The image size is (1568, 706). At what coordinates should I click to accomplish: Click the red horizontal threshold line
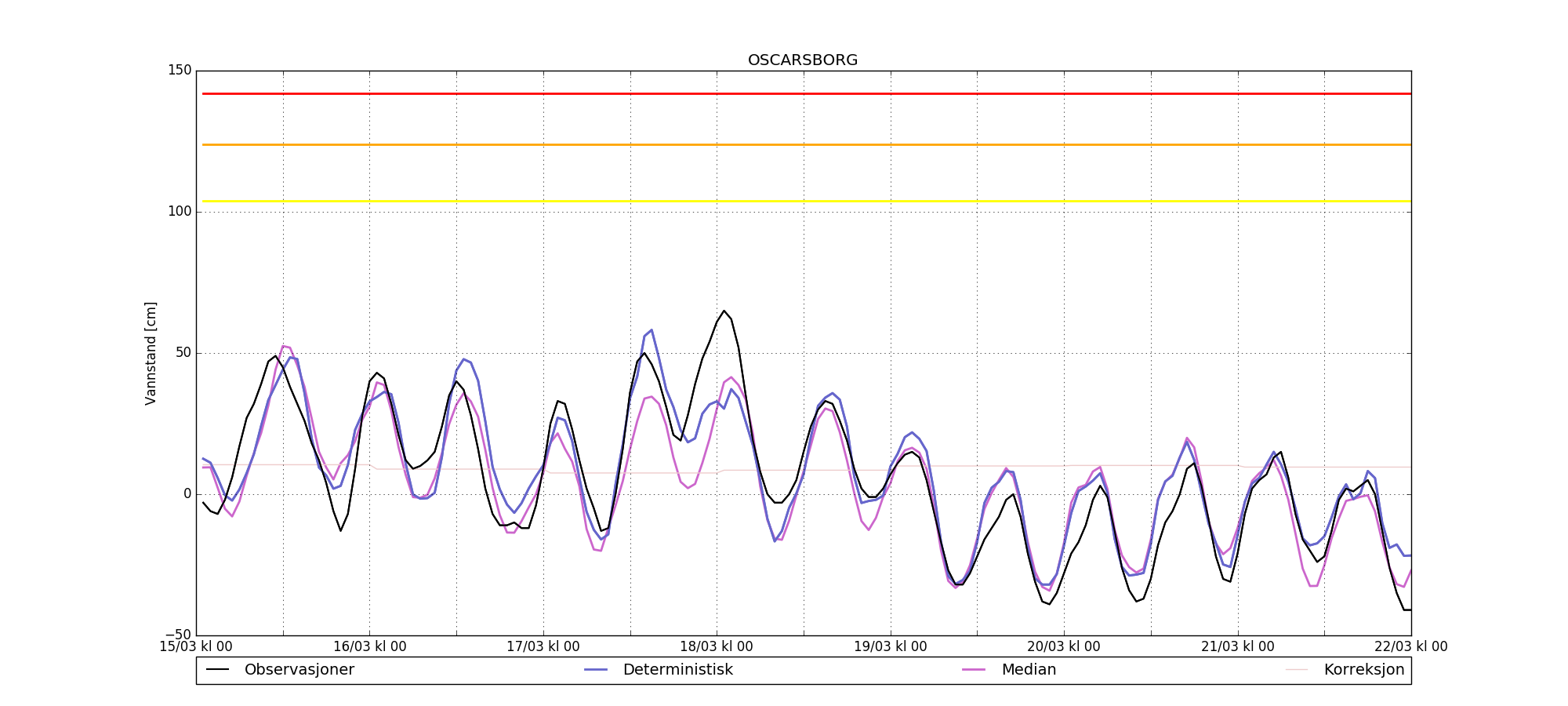803,93
